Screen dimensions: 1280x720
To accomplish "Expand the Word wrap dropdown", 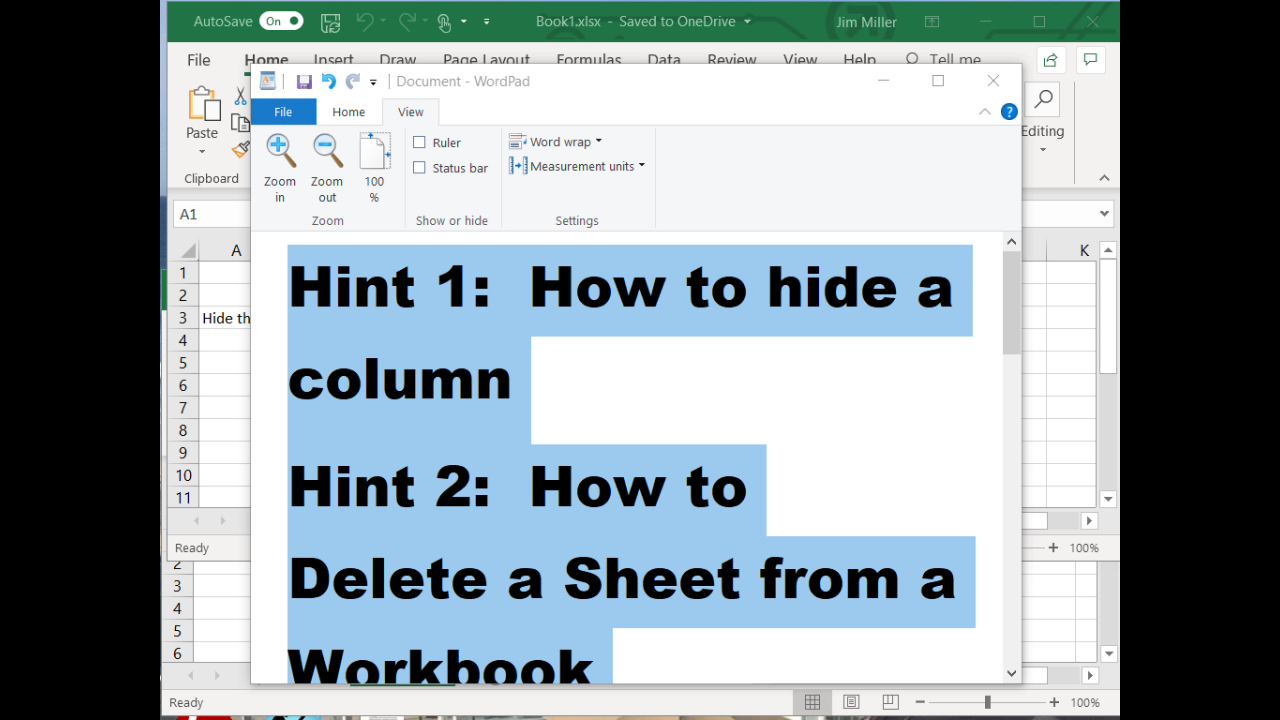I will [x=556, y=142].
